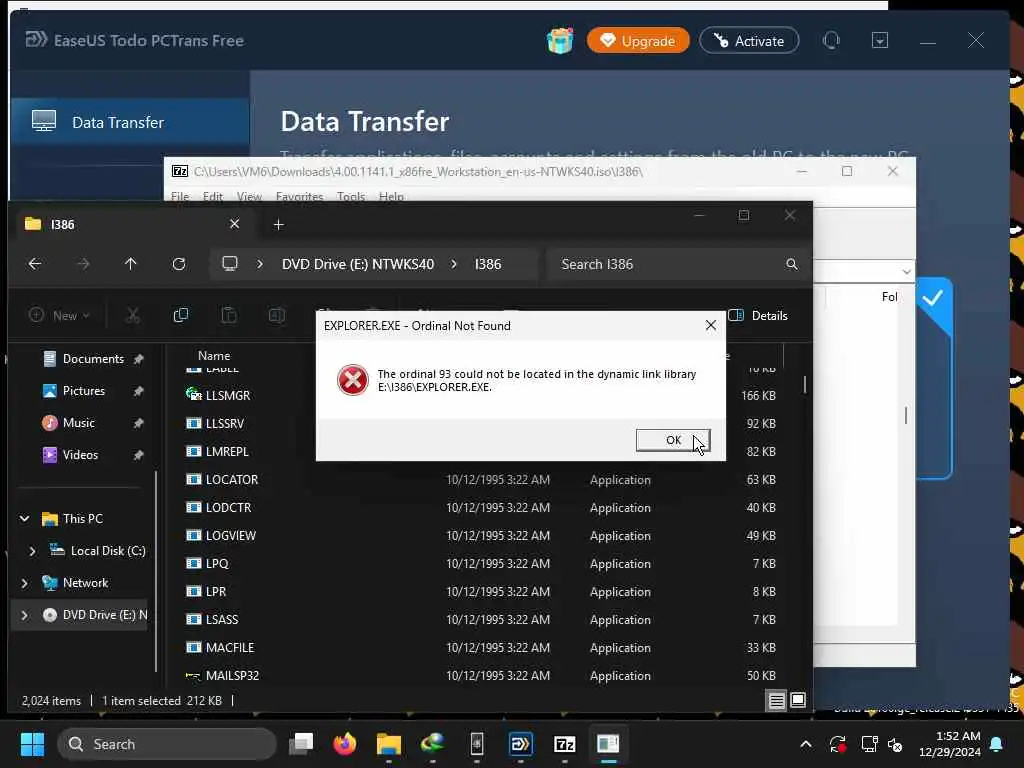Click the Upgrade button in EaseUS
The width and height of the screenshot is (1024, 768).
pyautogui.click(x=638, y=40)
